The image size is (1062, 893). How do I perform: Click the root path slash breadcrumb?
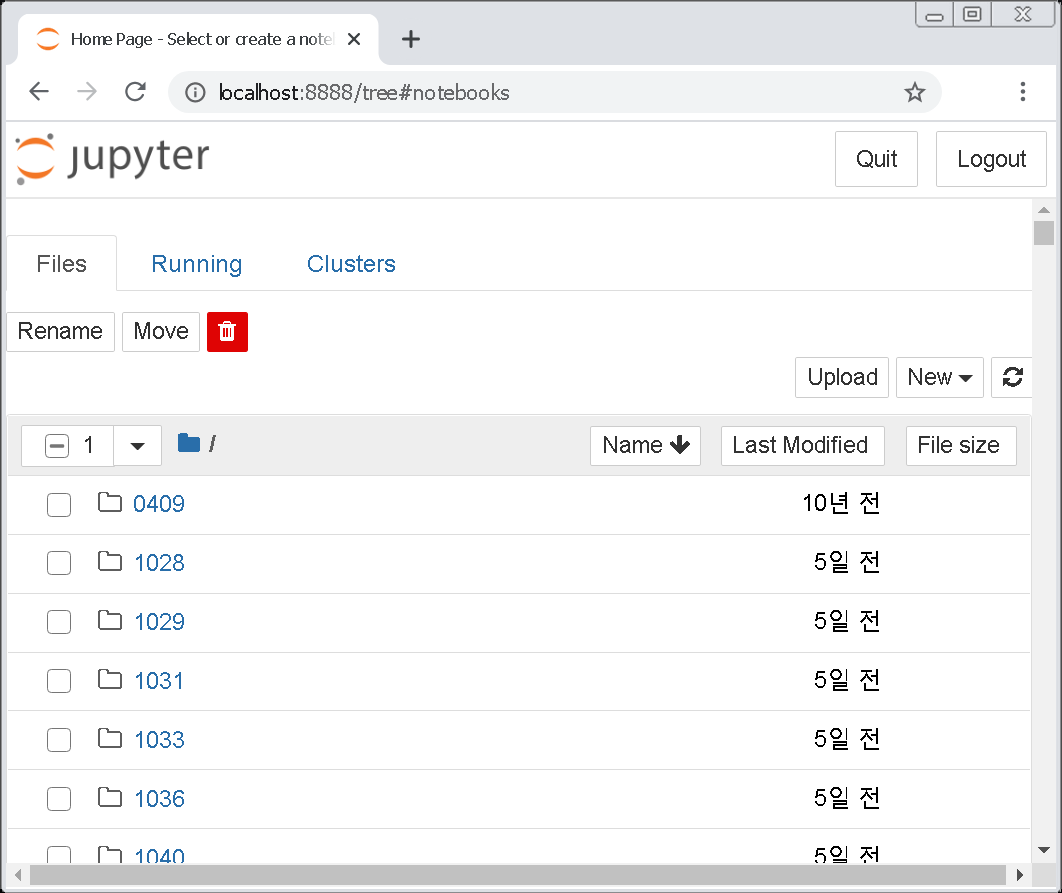click(x=212, y=444)
